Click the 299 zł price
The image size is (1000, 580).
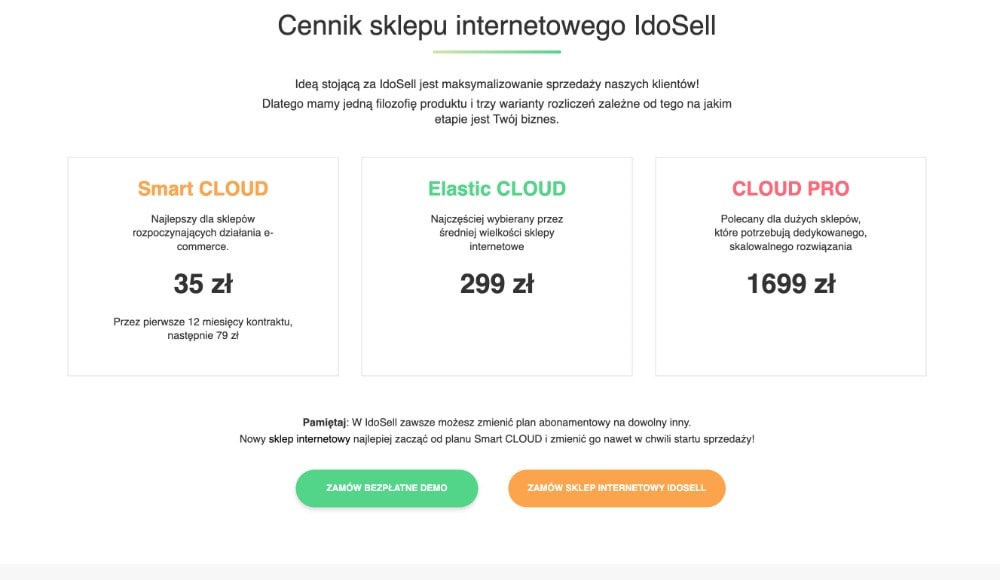(497, 284)
